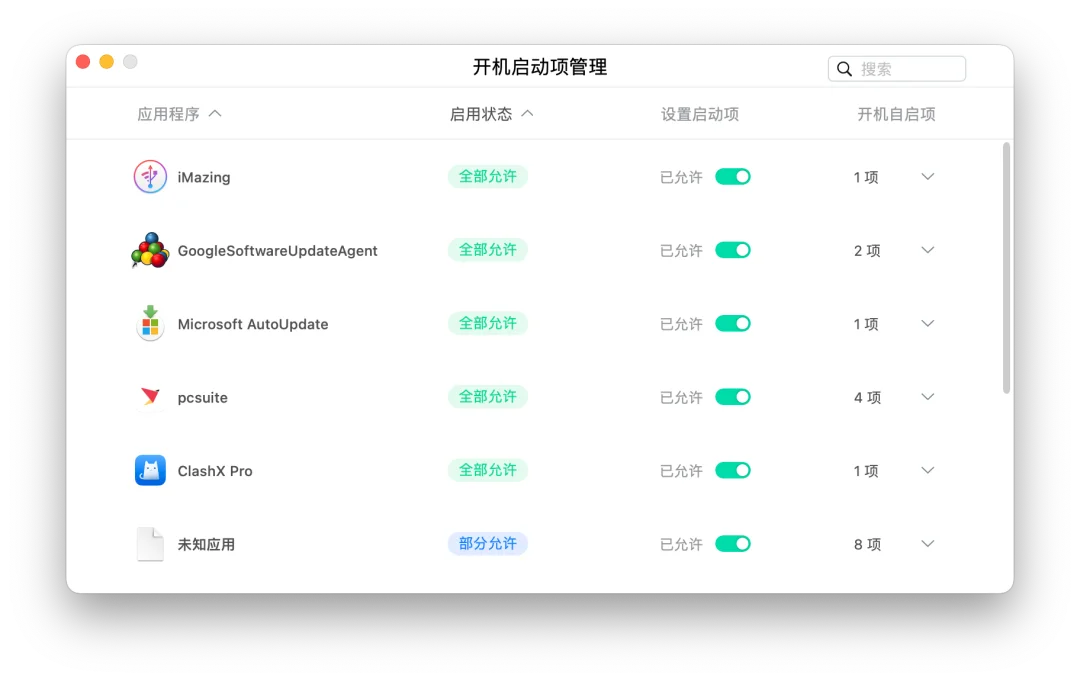Viewport: 1080px width, 681px height.
Task: Click the pcsuite red arrow icon
Action: pos(150,397)
